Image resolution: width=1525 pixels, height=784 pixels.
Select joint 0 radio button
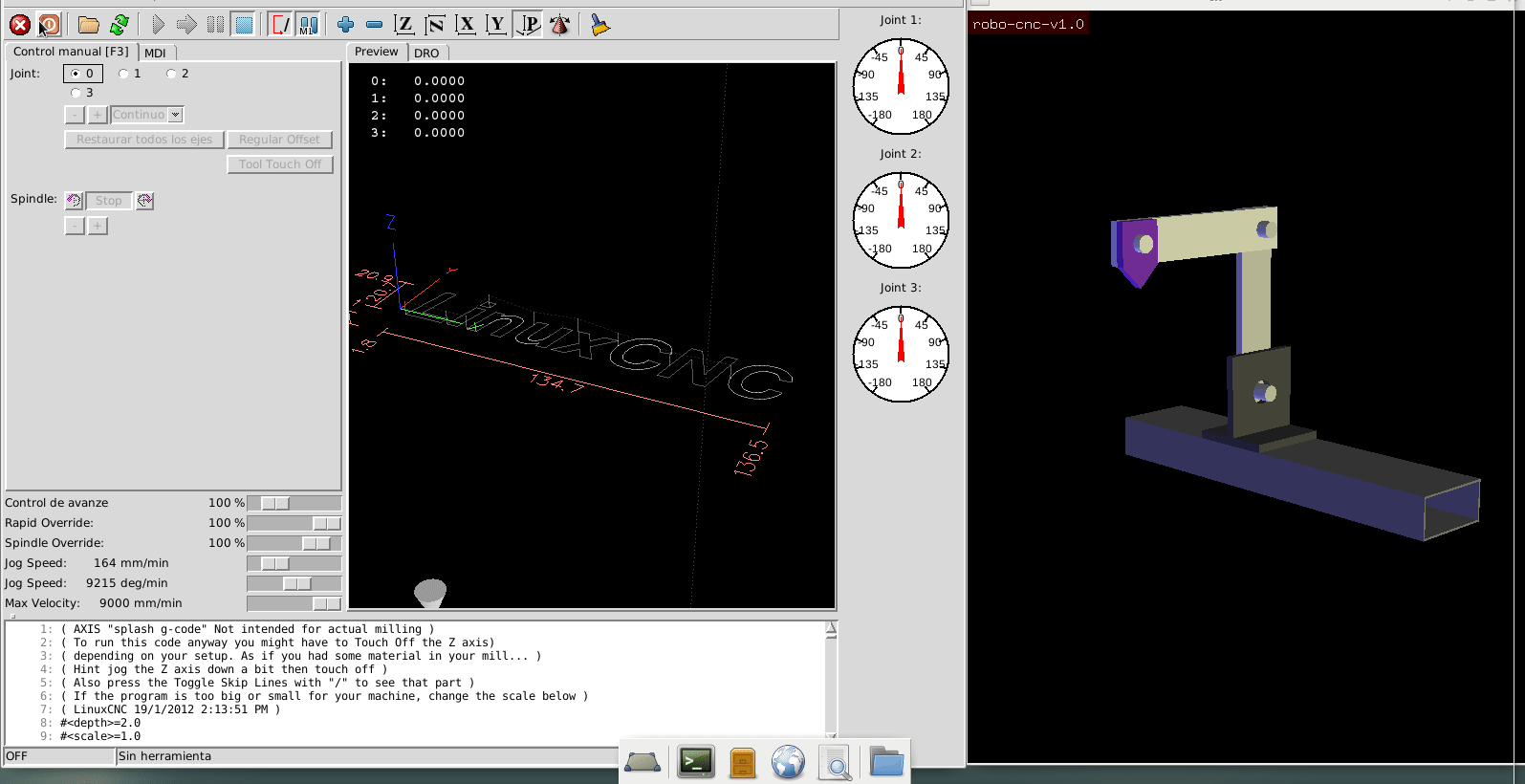[82, 74]
